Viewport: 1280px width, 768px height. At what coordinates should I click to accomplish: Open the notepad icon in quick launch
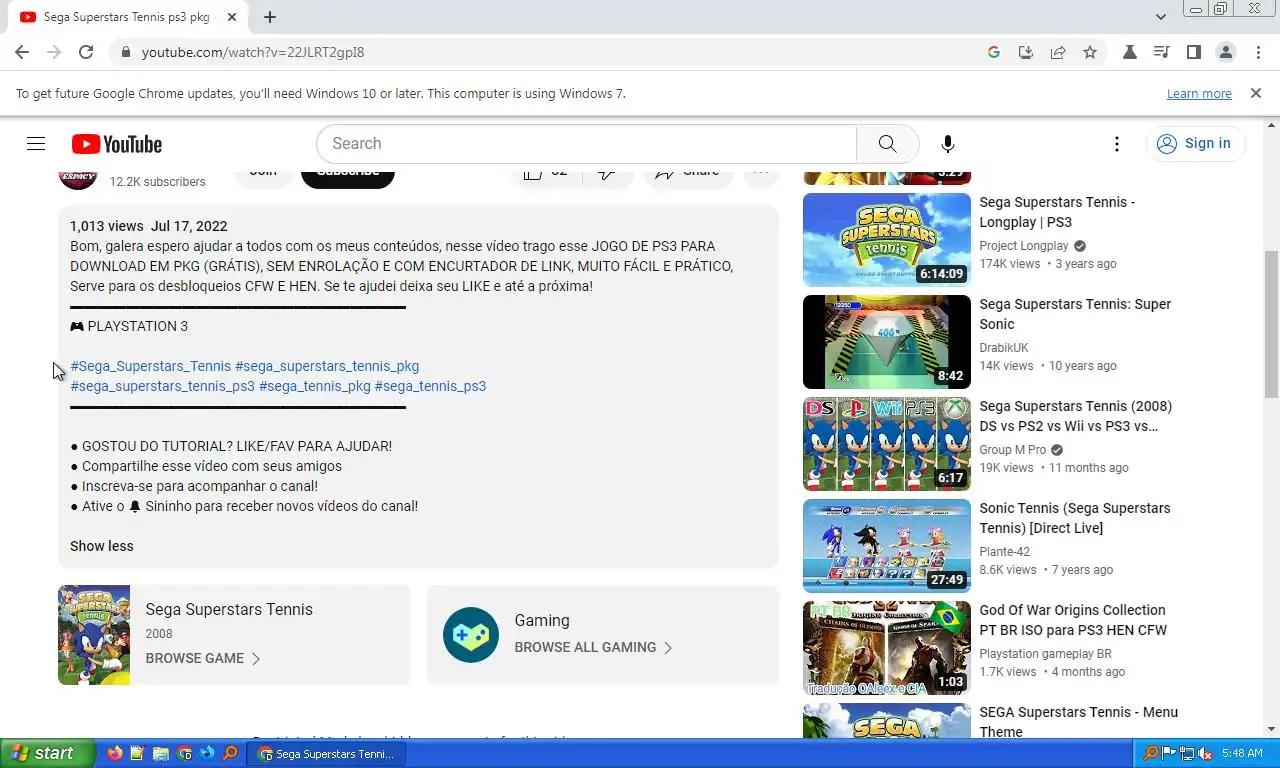138,753
